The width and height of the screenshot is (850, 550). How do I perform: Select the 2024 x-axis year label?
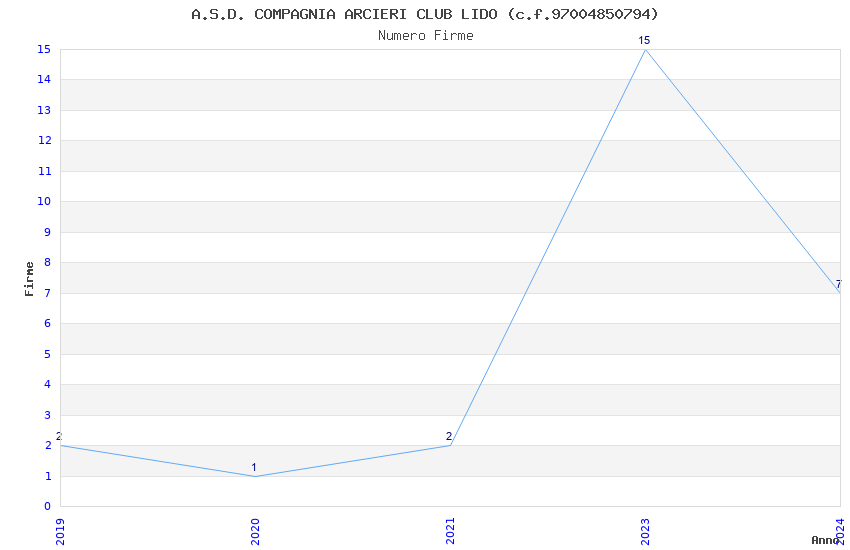[840, 532]
